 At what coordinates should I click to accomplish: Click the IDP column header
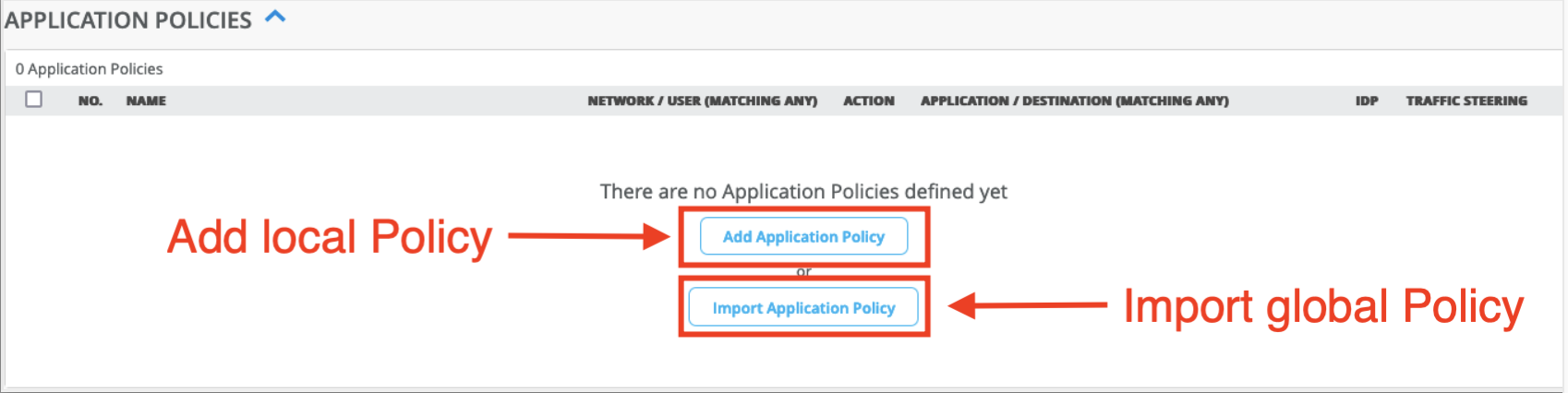click(x=1367, y=101)
